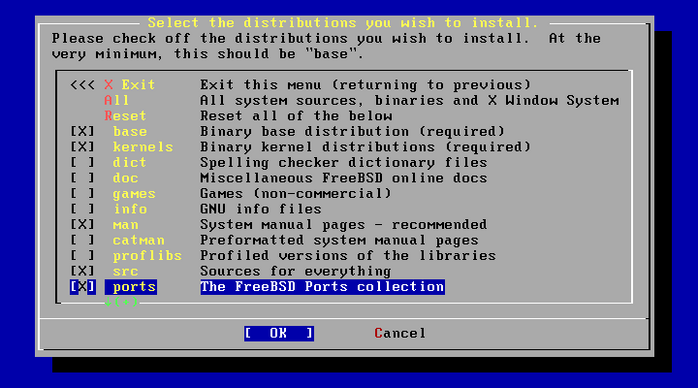Select the 'X Exit' menu entry
The image size is (698, 388).
tap(130, 85)
